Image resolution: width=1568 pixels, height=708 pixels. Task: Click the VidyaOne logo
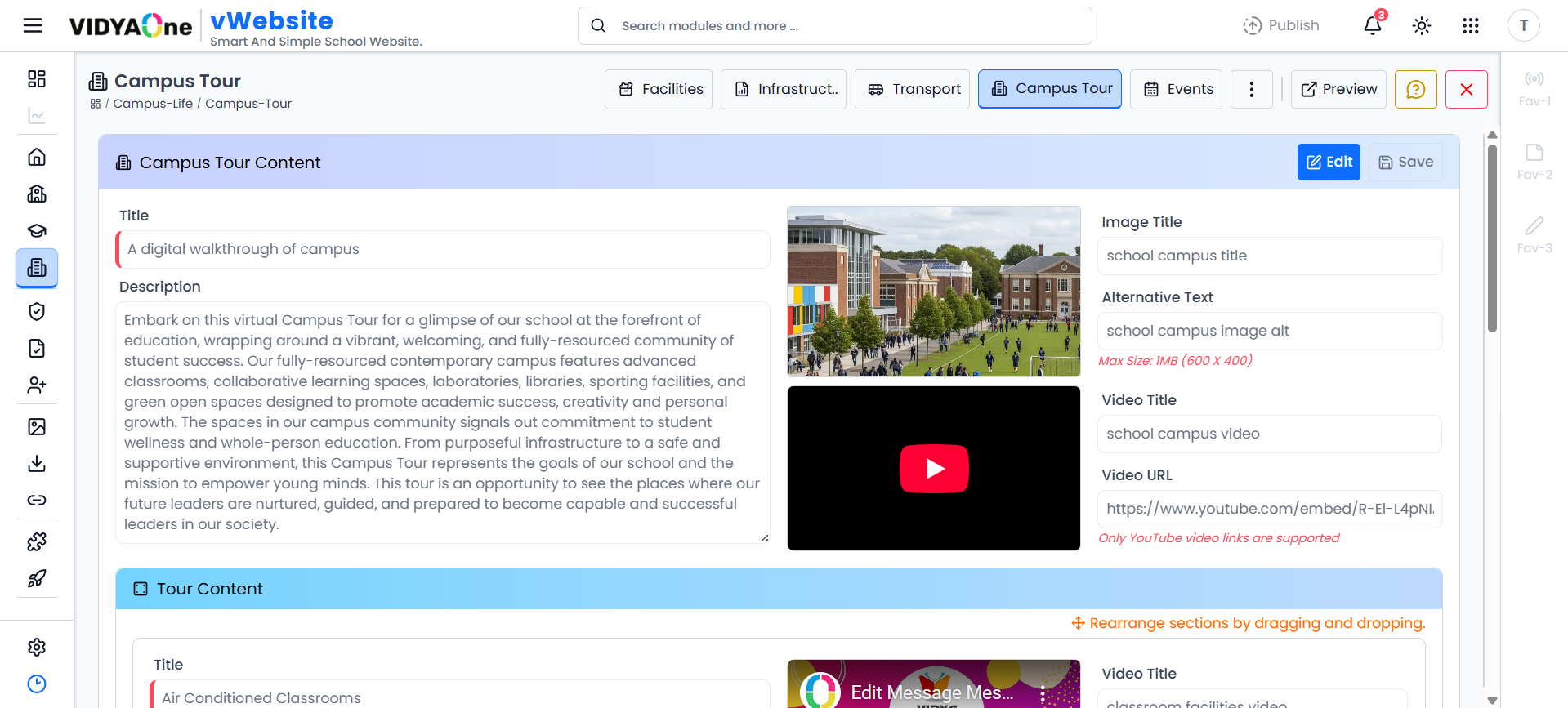click(x=131, y=26)
